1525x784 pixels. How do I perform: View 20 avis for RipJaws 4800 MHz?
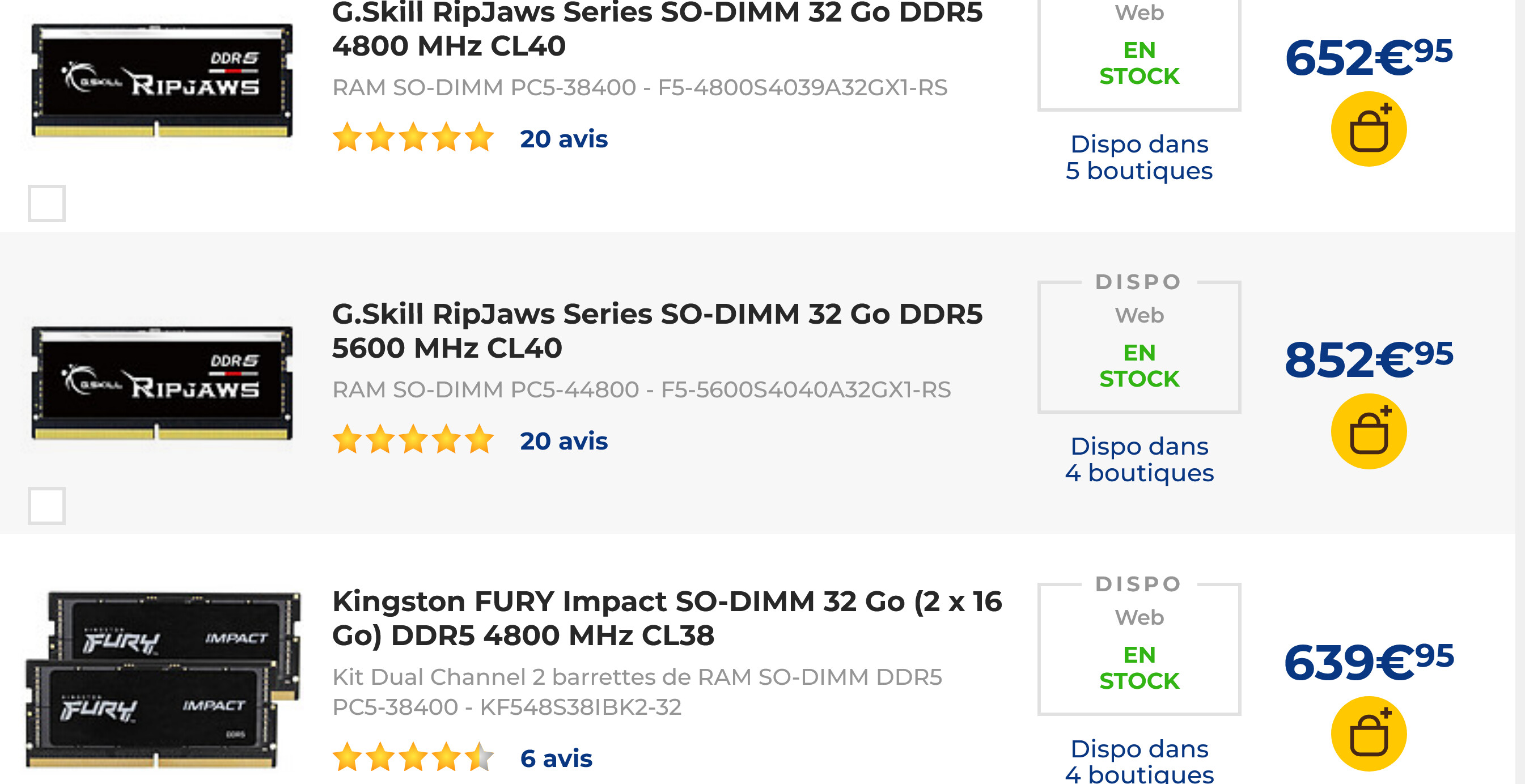(x=563, y=139)
